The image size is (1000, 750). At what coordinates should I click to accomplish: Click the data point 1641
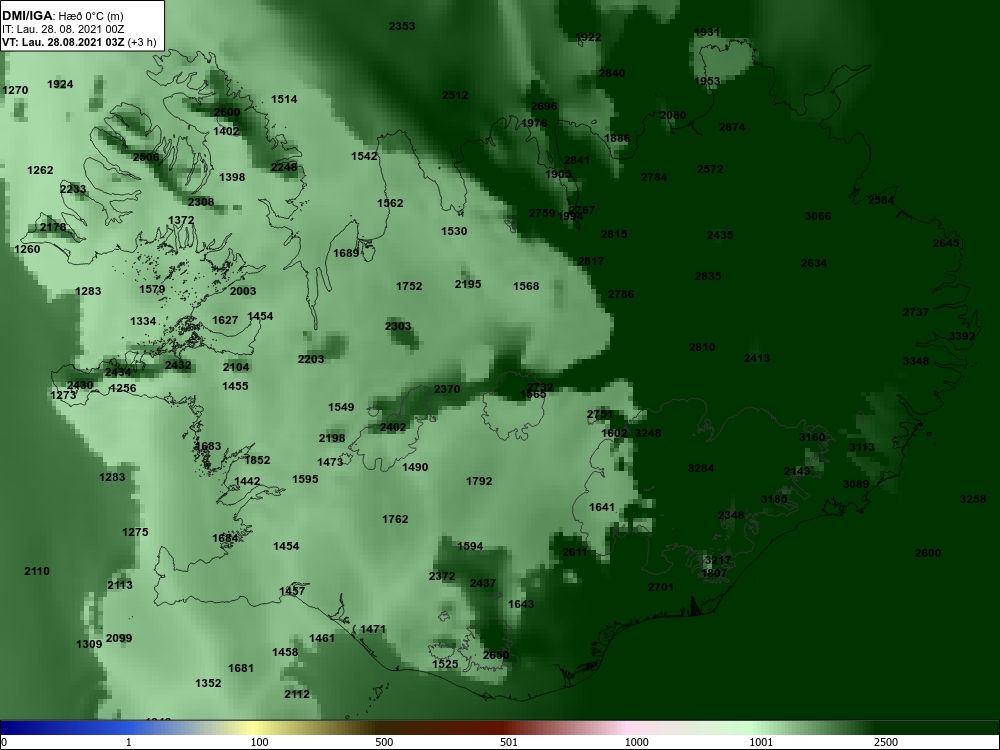point(601,507)
